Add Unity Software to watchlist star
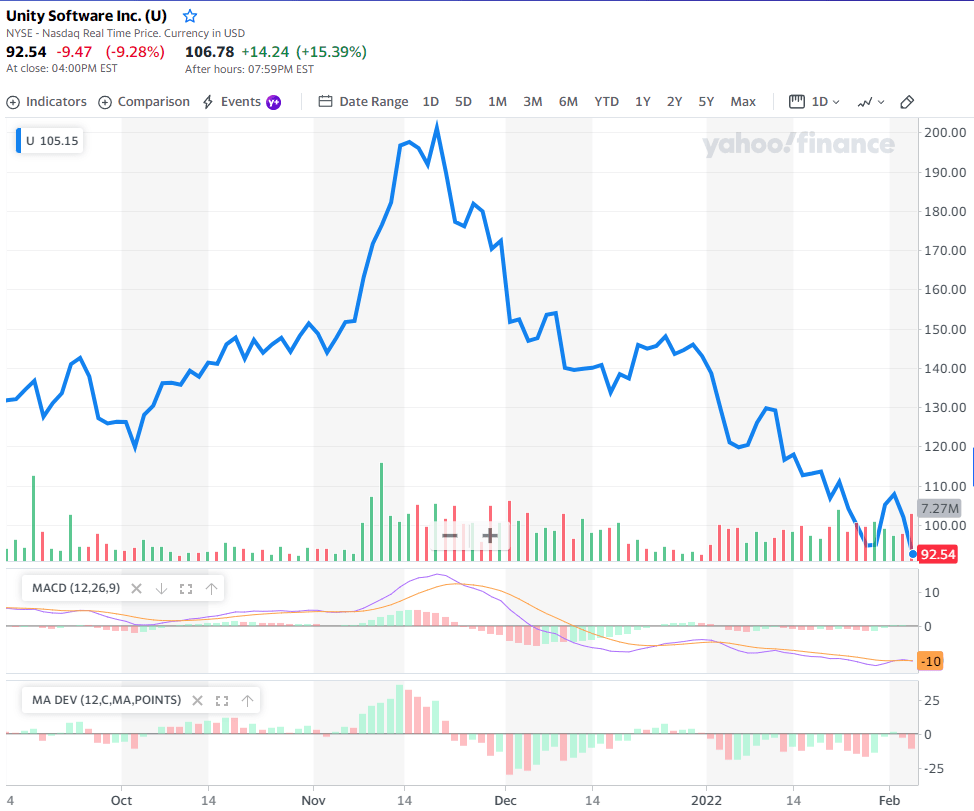974x811 pixels. pos(190,16)
